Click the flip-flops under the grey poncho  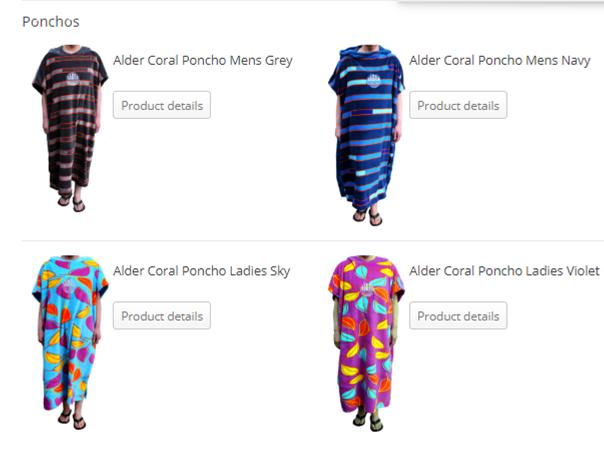point(71,202)
